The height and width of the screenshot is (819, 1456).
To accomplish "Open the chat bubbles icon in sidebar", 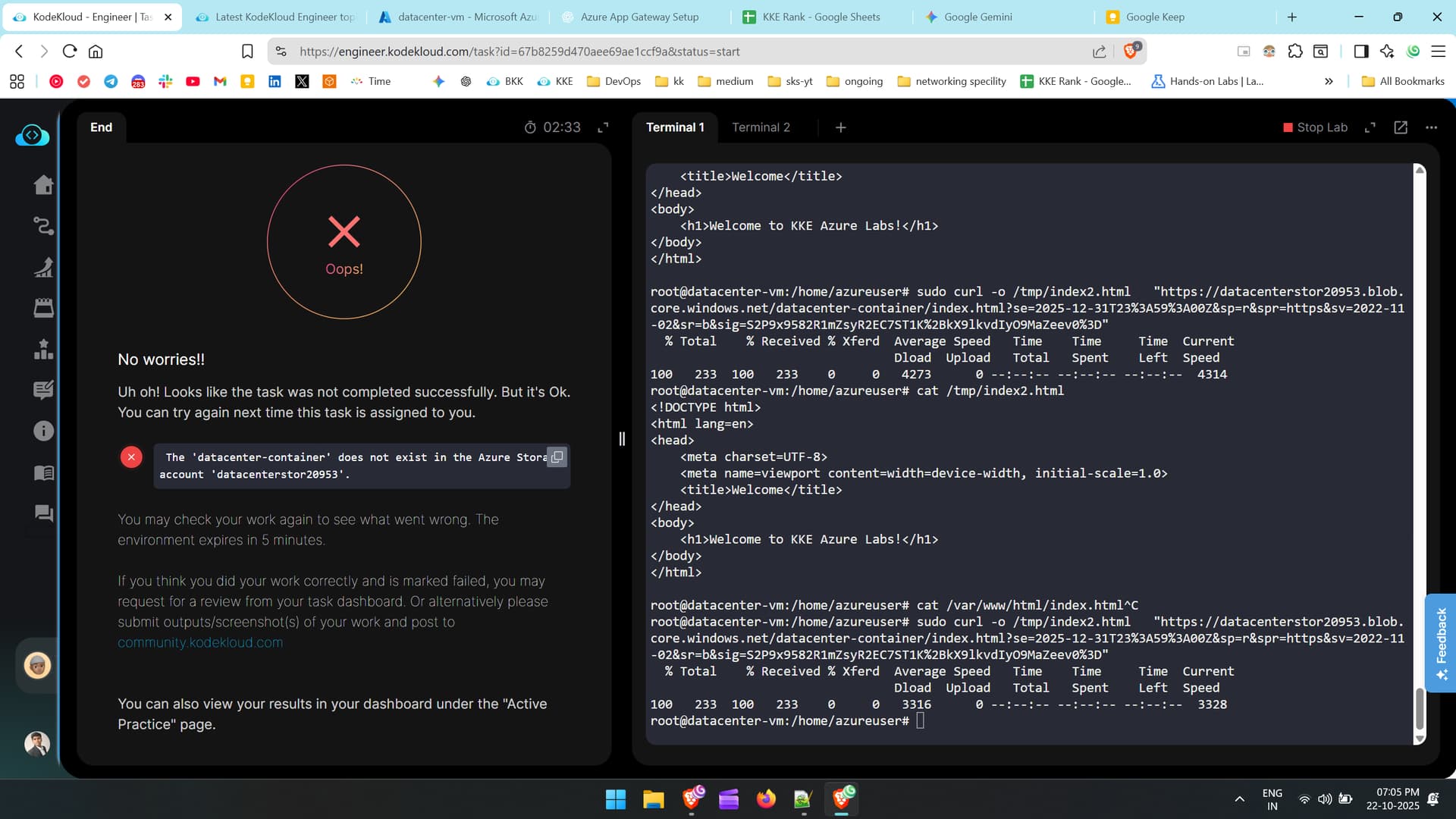I will coord(43,513).
